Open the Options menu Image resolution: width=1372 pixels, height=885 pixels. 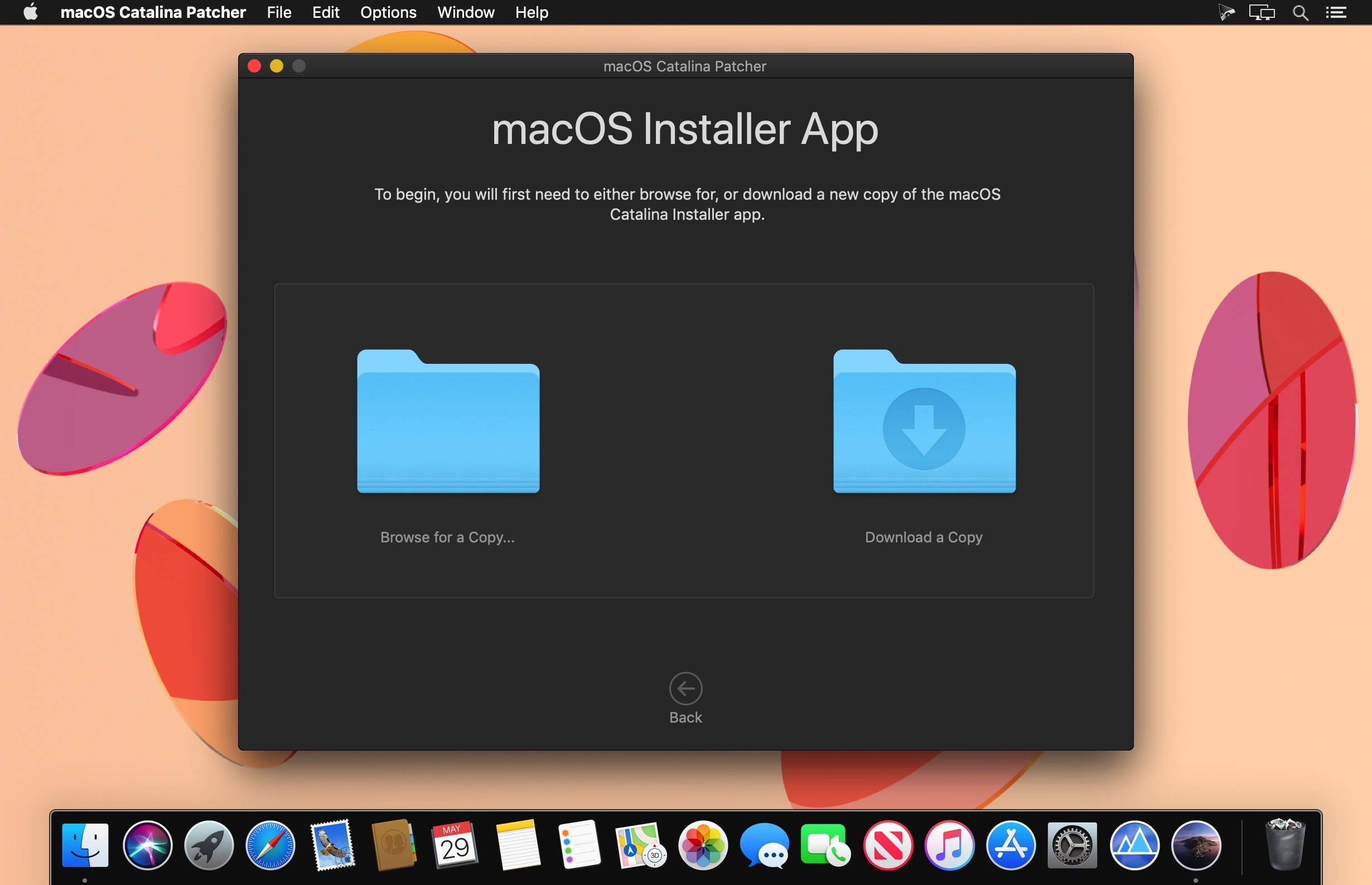click(388, 12)
